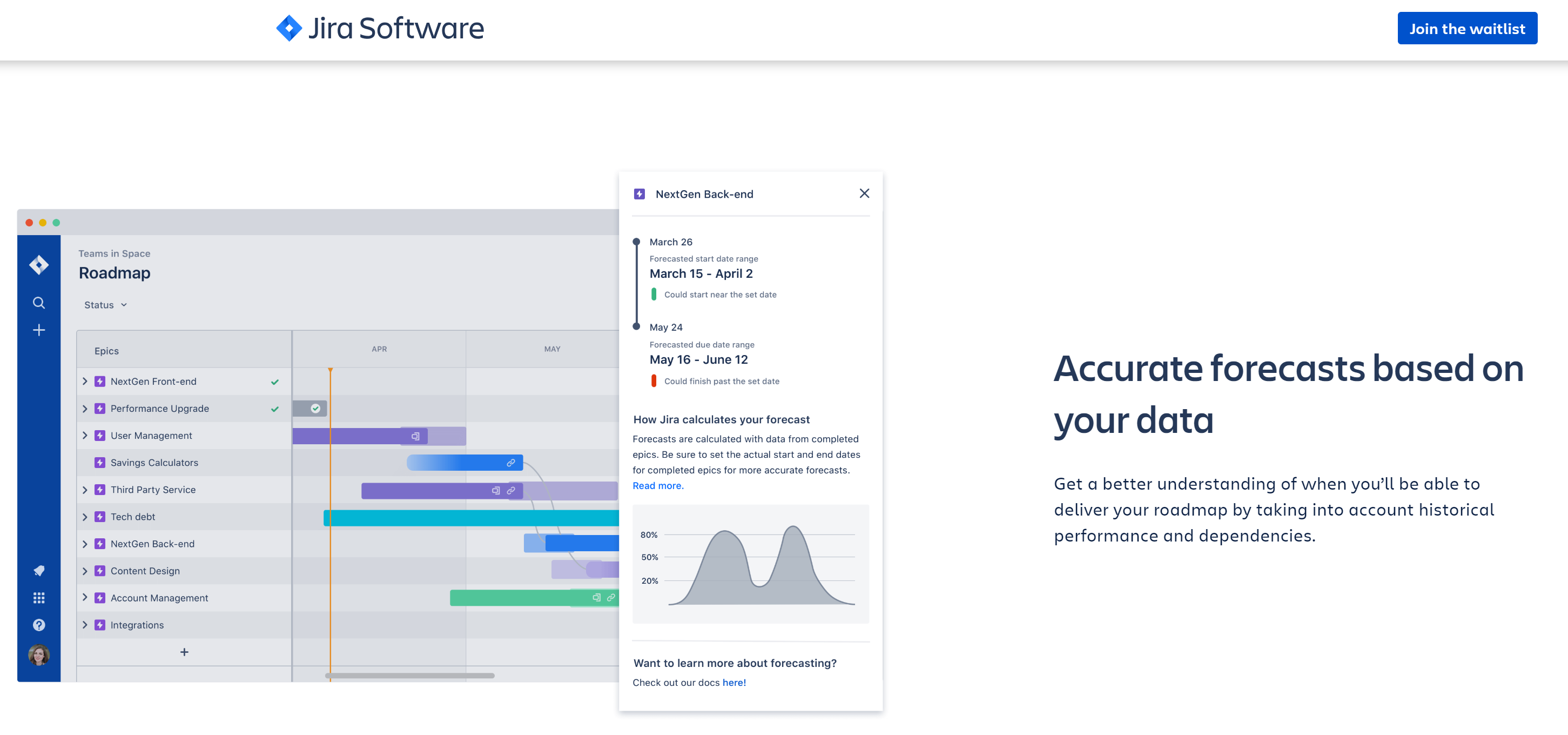Open the Status filter dropdown
The height and width of the screenshot is (735, 1568).
105,304
